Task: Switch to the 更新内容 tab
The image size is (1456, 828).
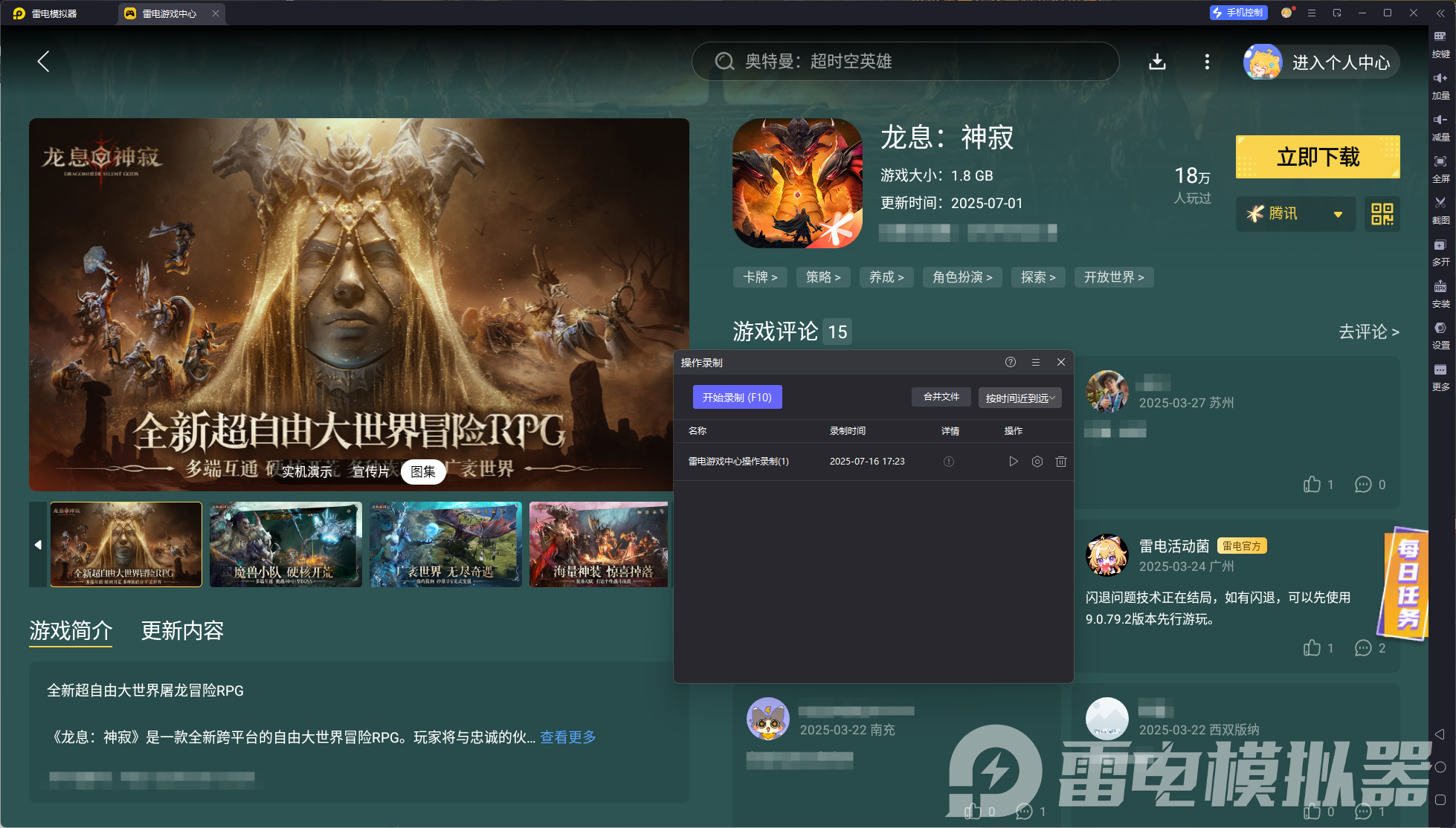Action: click(182, 630)
